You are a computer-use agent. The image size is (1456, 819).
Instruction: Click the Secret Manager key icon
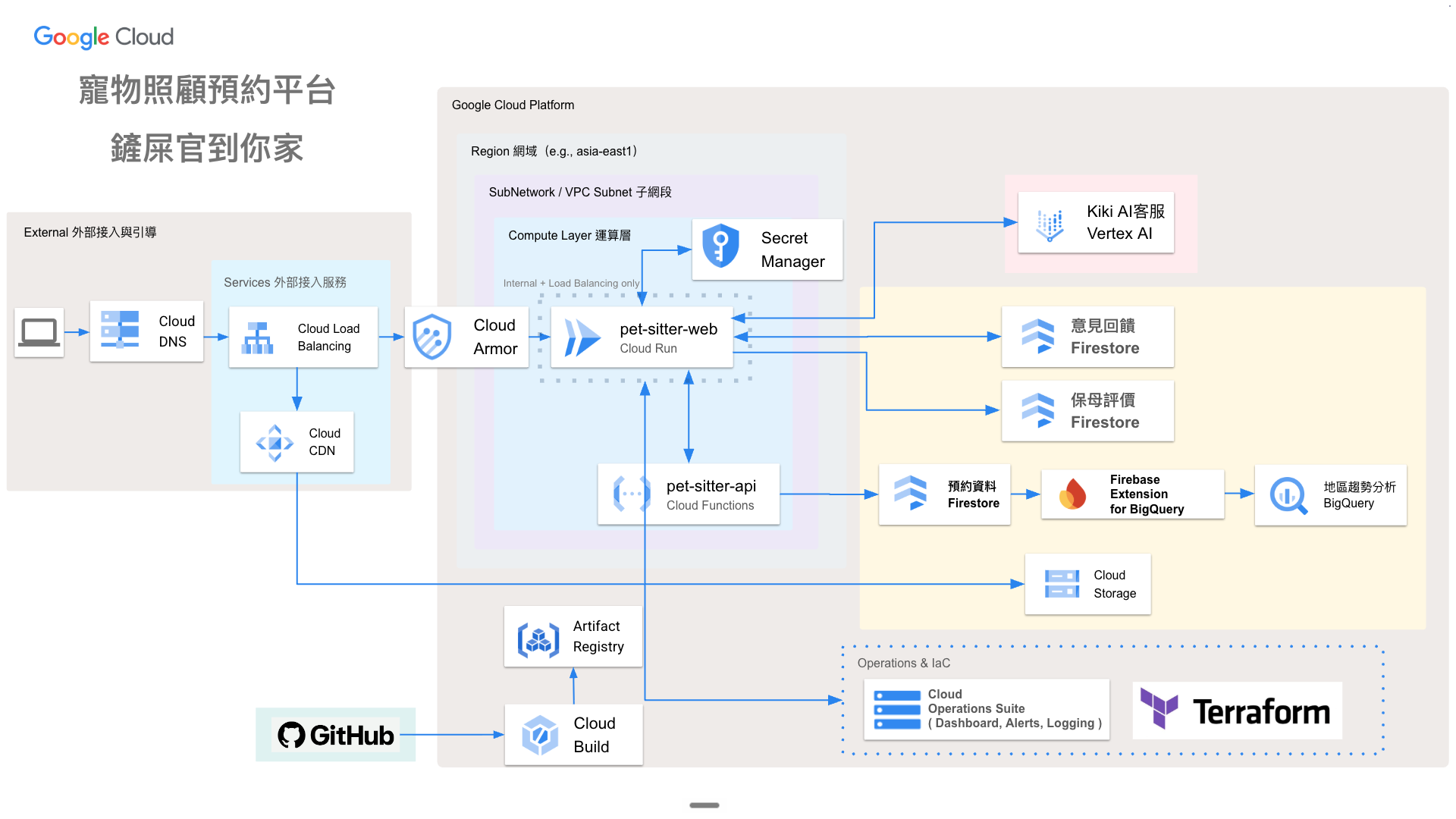[x=720, y=246]
